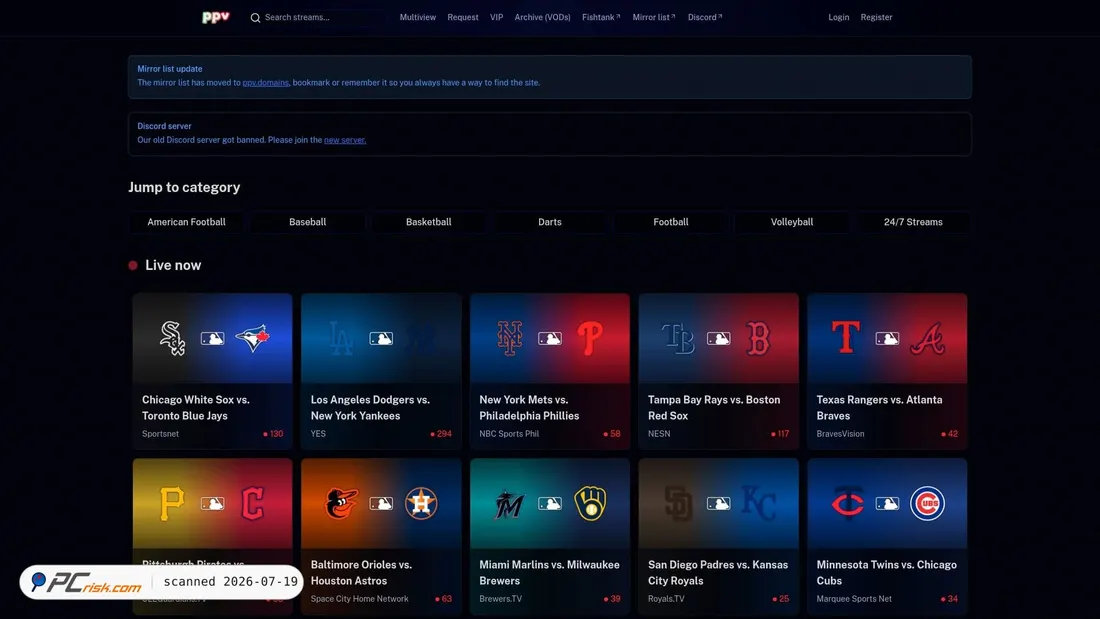Open Chicago White Sox vs. Toronto Blue Jays title
The image size is (1100, 619).
pos(196,408)
